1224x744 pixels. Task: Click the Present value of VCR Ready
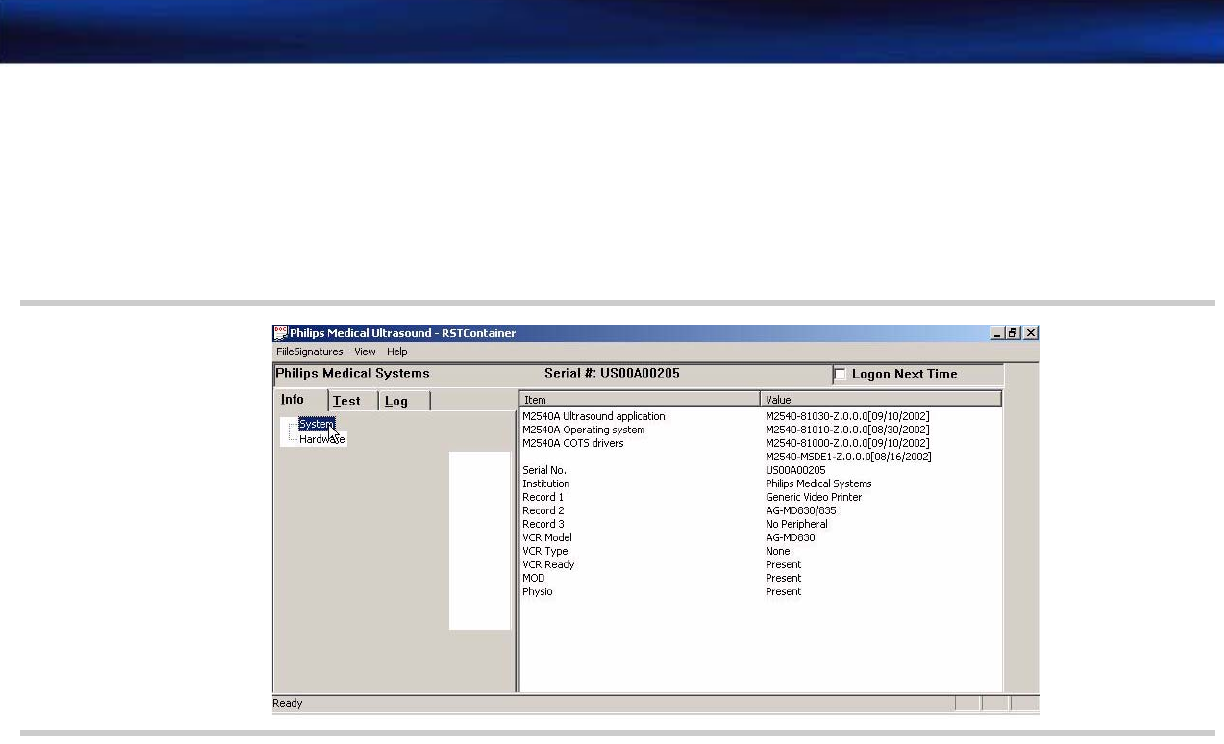784,565
